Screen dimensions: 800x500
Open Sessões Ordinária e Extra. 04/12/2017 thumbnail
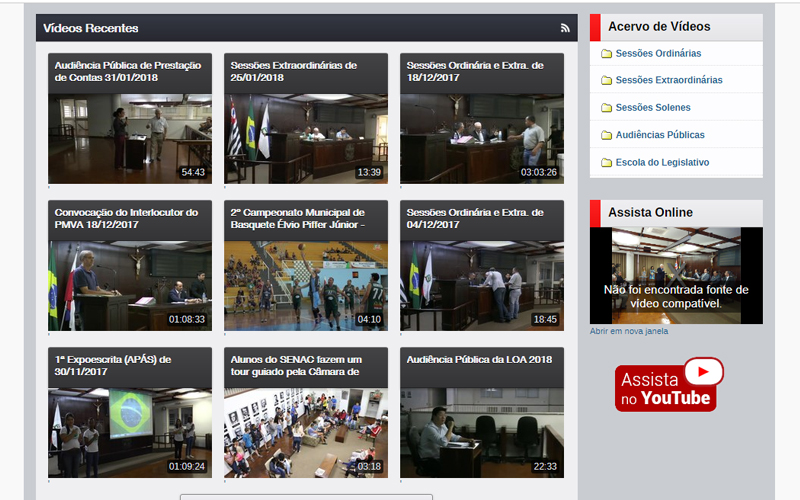point(482,286)
